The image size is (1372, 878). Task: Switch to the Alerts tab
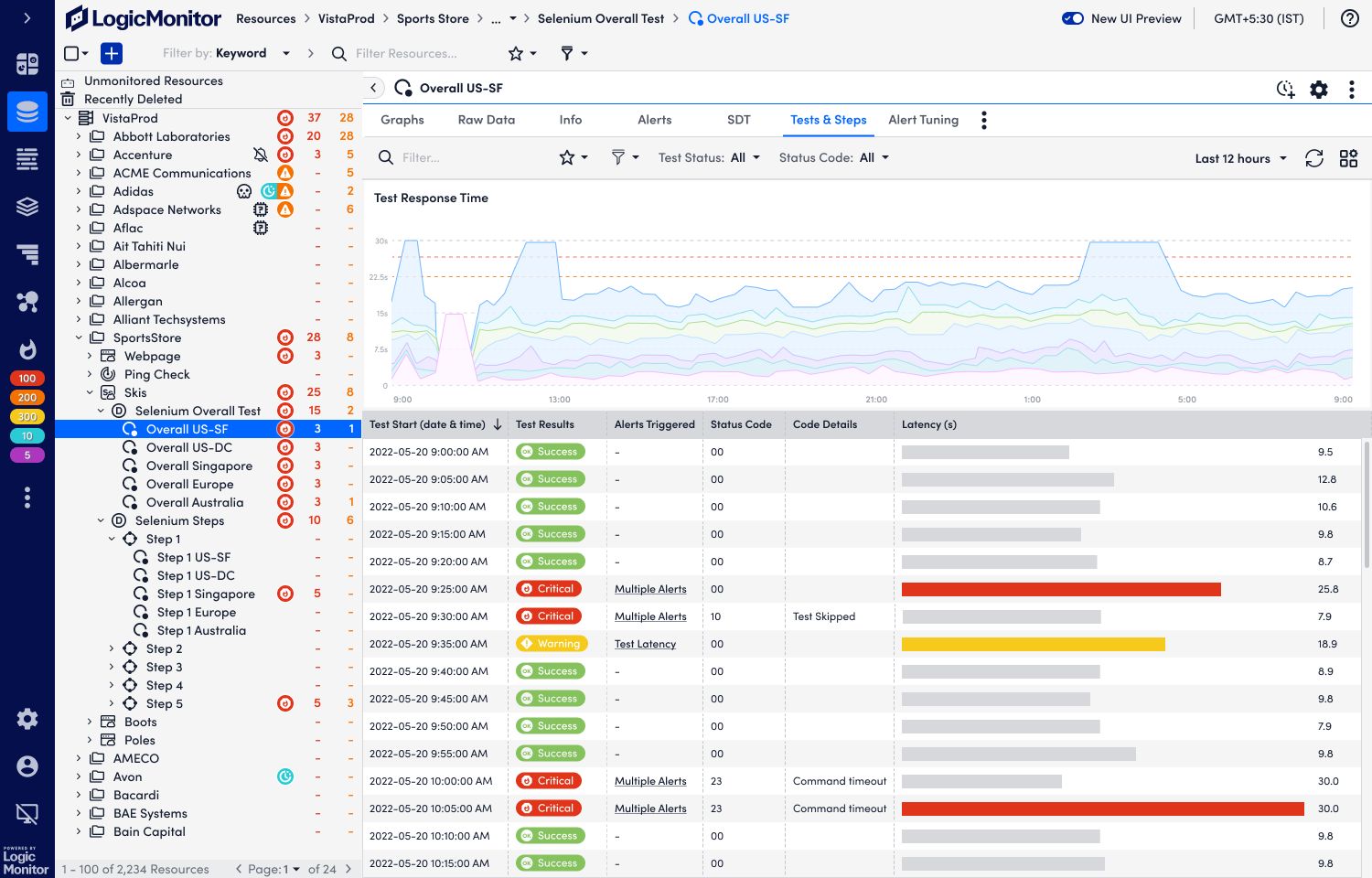655,120
